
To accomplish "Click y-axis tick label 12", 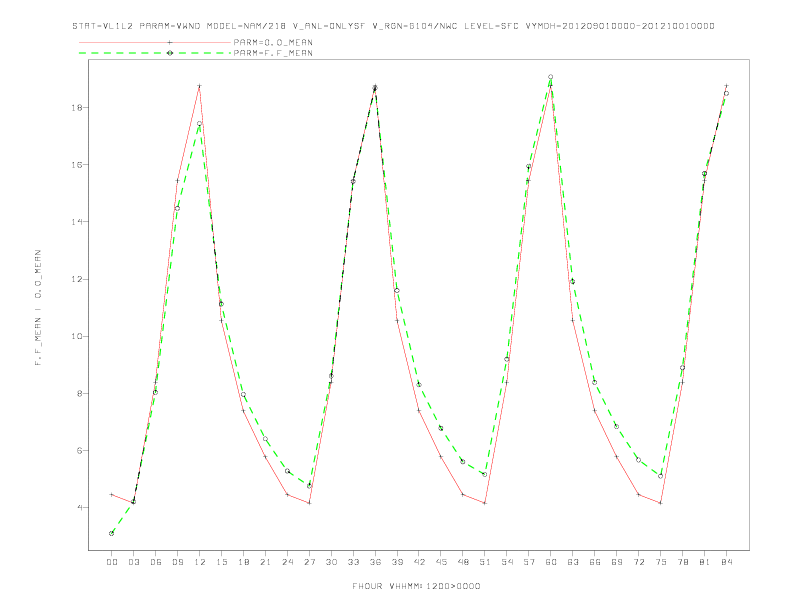I will pos(77,279).
